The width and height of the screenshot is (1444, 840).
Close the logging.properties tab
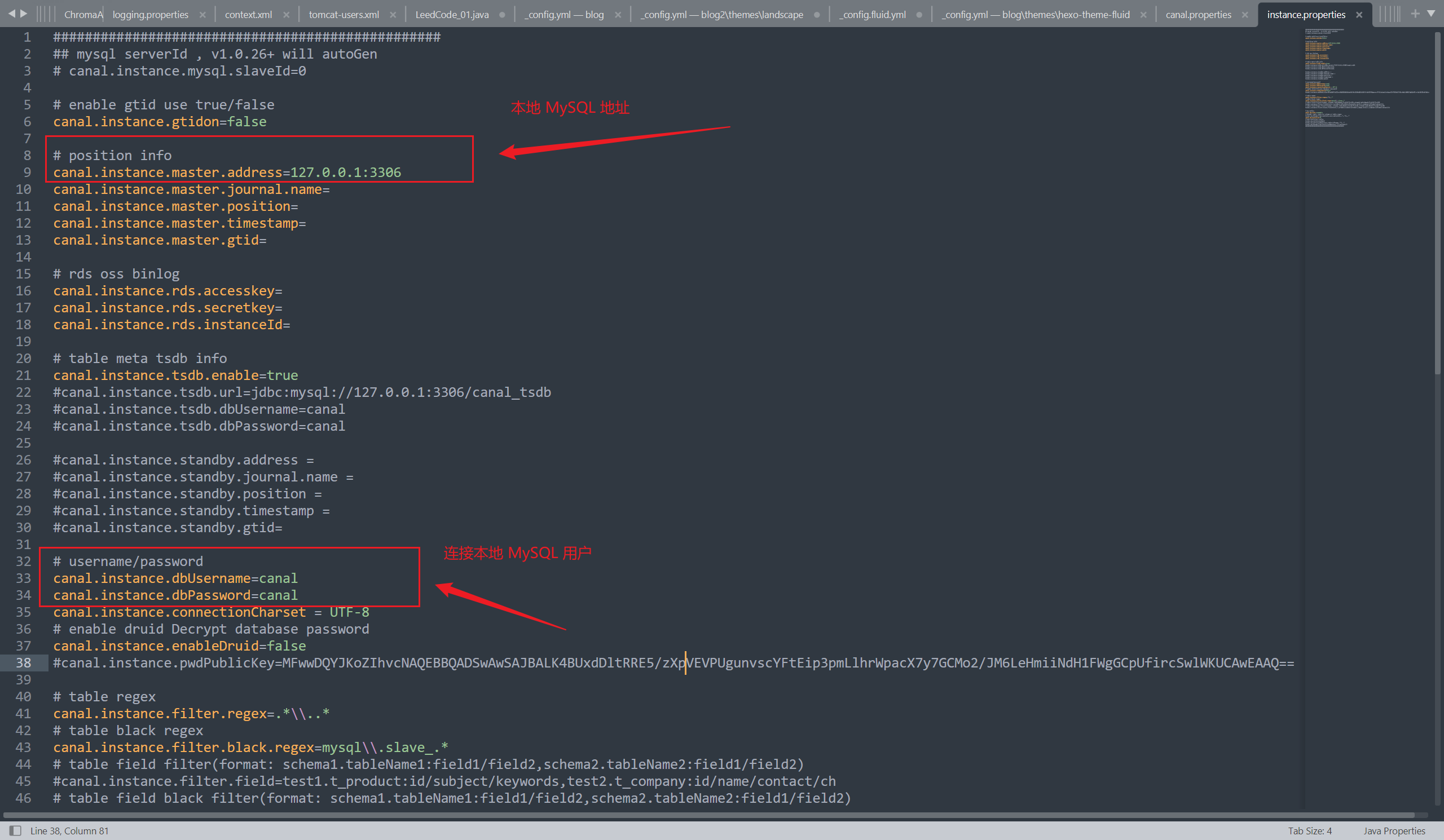(203, 15)
